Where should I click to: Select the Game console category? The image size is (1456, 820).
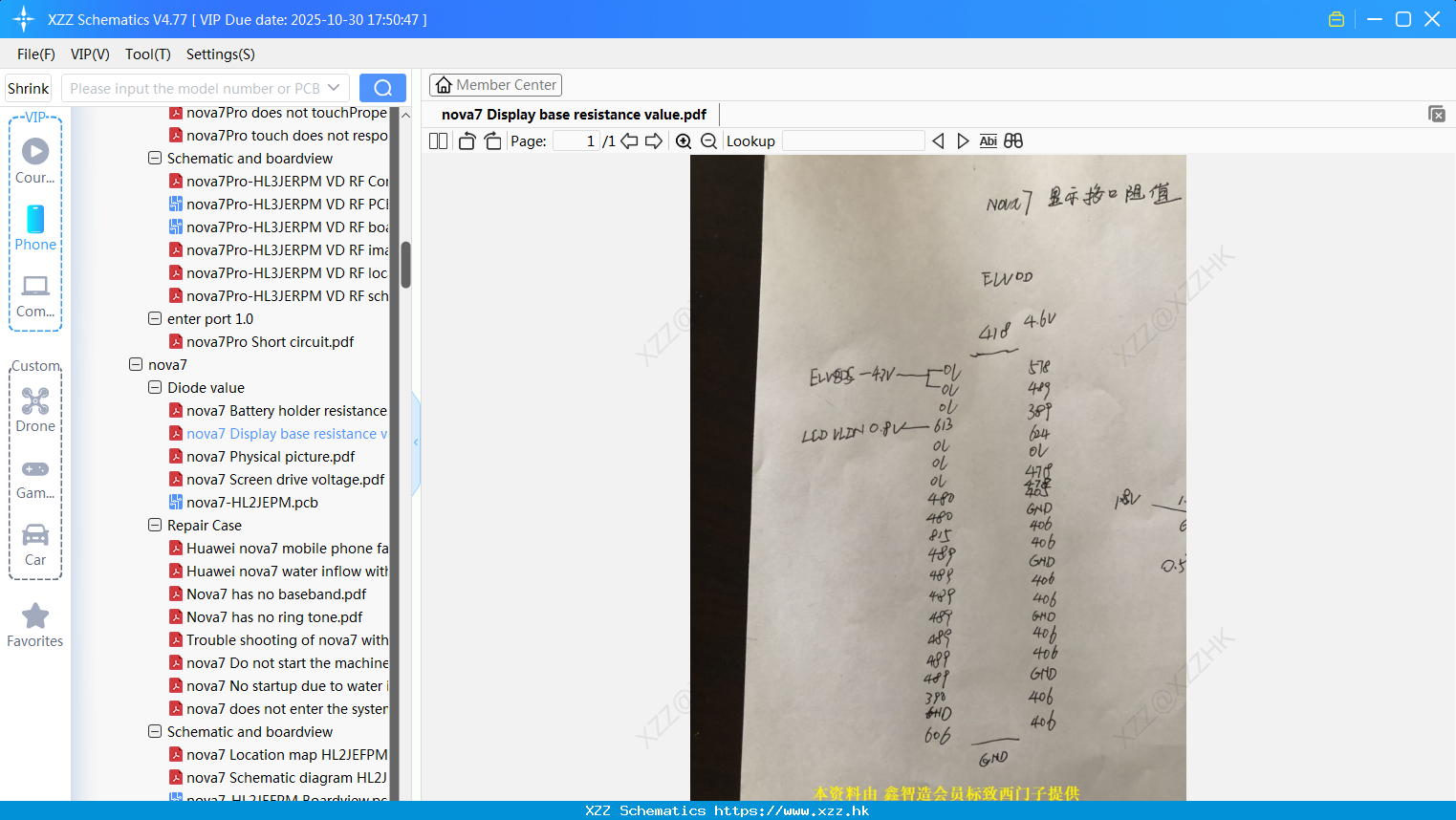(x=35, y=479)
